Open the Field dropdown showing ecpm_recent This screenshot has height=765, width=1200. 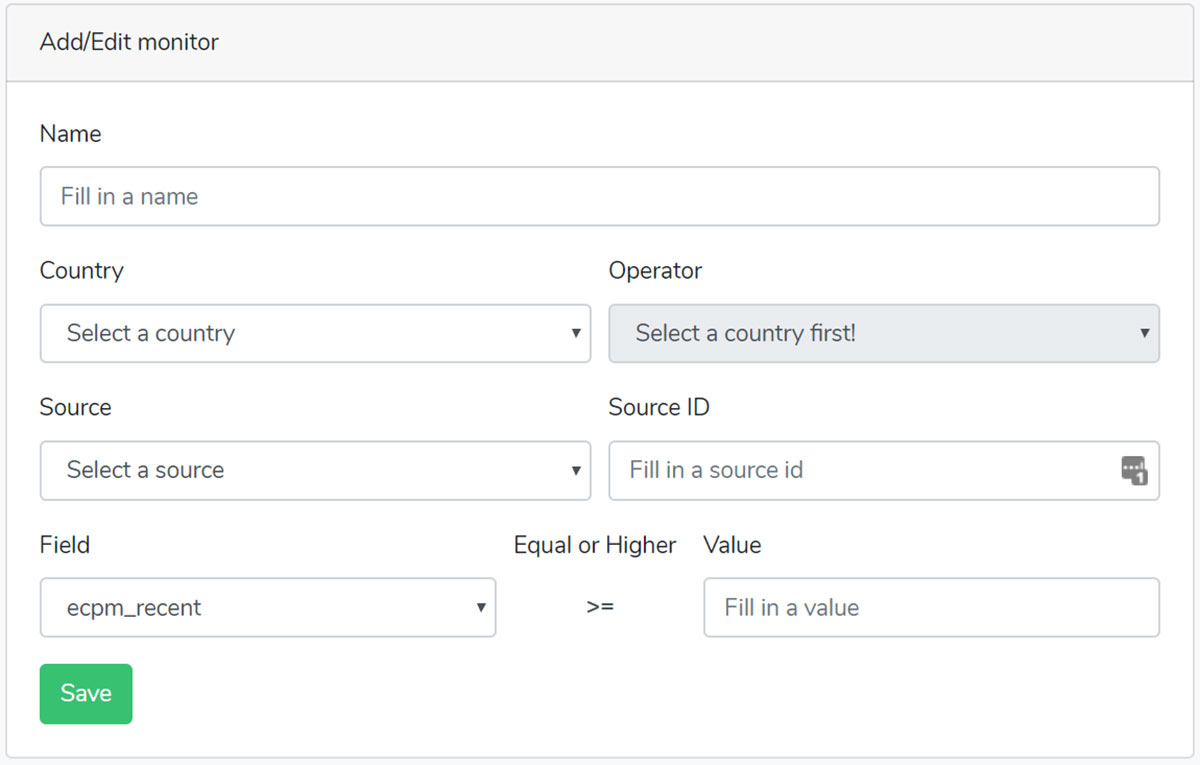click(268, 607)
